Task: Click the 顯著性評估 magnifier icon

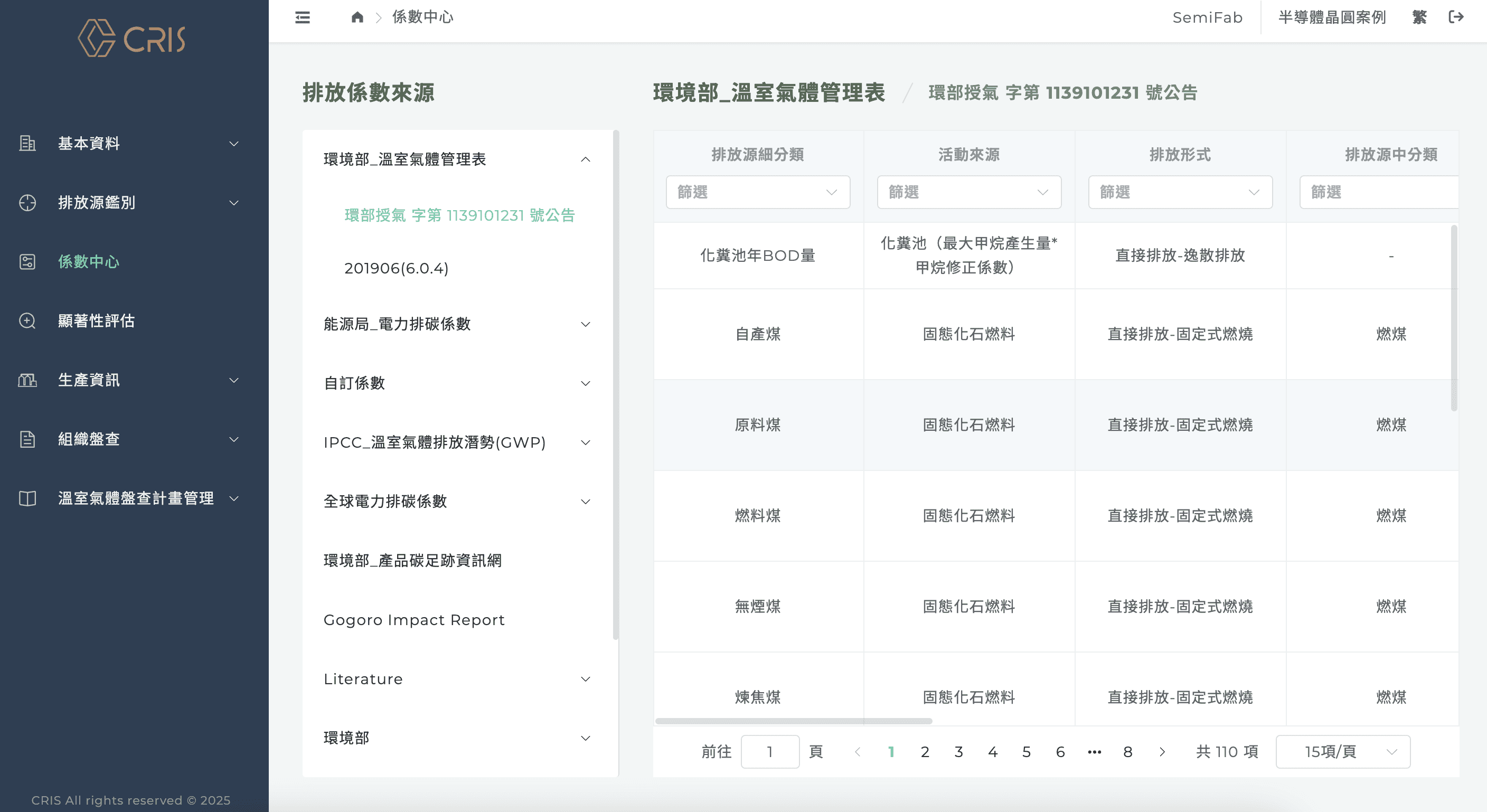Action: 27,321
